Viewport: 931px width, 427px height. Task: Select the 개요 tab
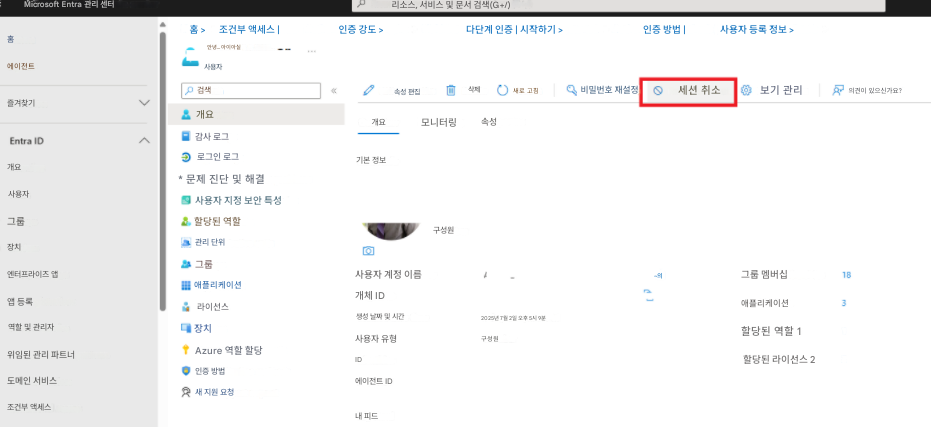[x=379, y=122]
